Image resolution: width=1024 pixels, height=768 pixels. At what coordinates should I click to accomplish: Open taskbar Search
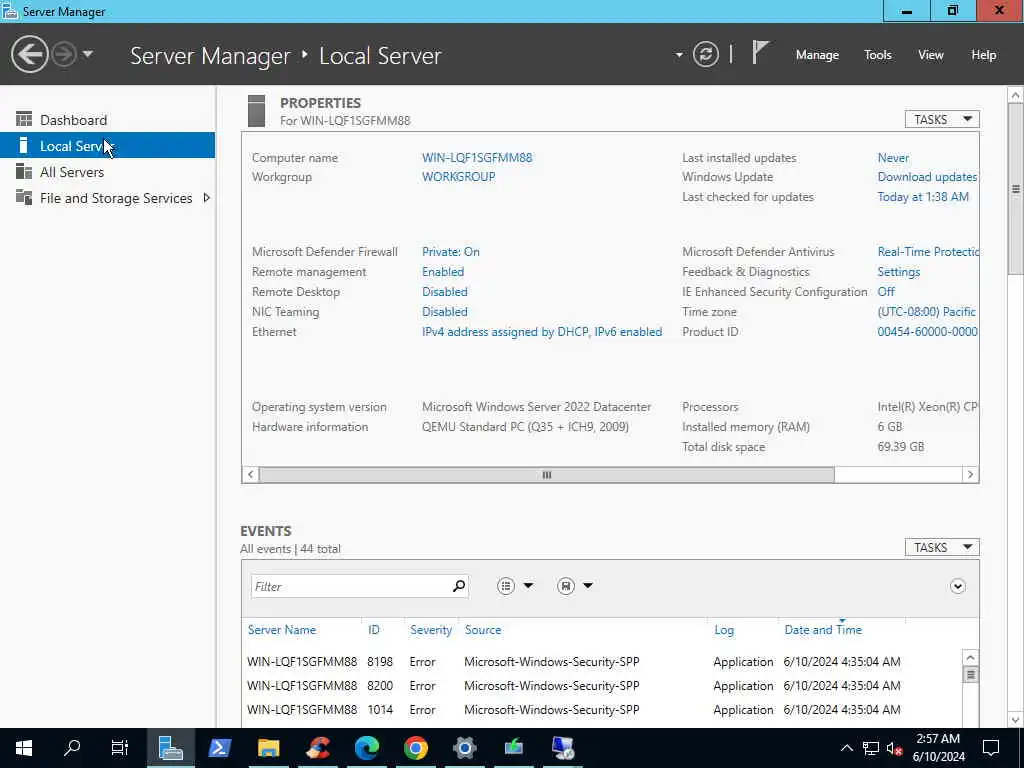[x=72, y=748]
